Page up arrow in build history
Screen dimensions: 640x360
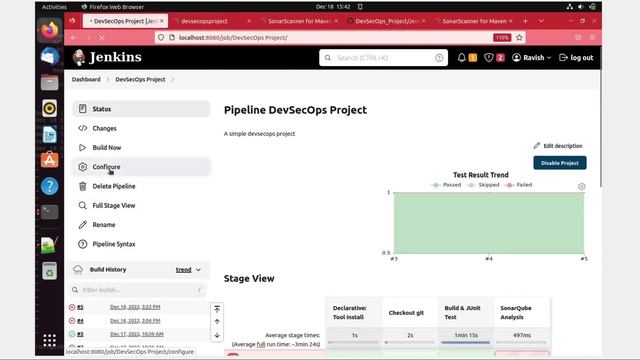[x=217, y=322]
